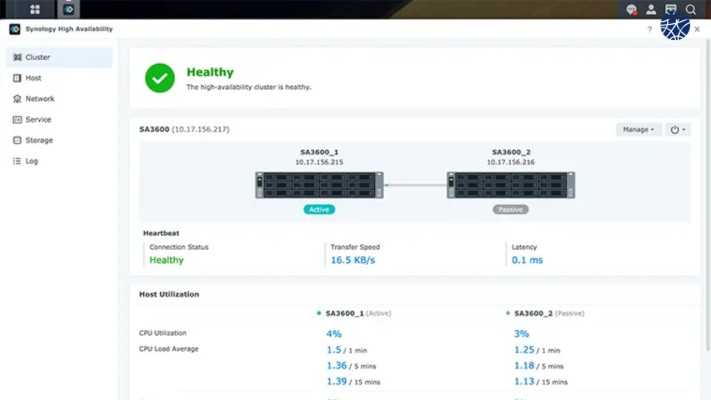This screenshot has width=711, height=400.
Task: View the Log page
Action: point(59,161)
